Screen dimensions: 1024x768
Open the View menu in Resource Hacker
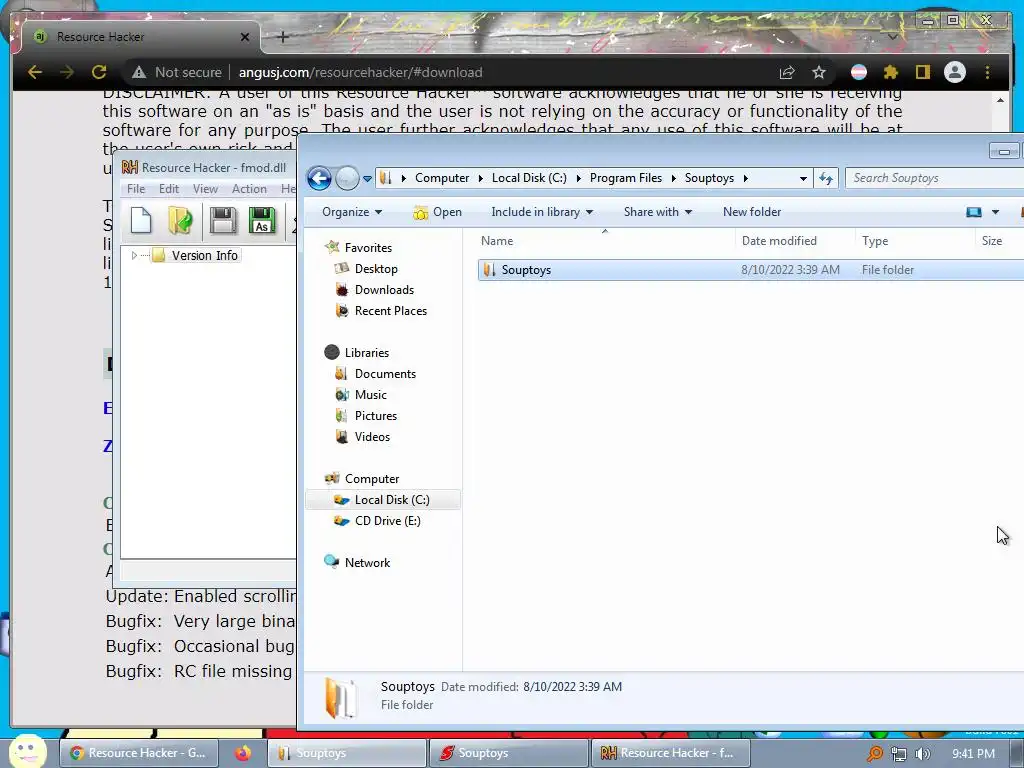(205, 189)
